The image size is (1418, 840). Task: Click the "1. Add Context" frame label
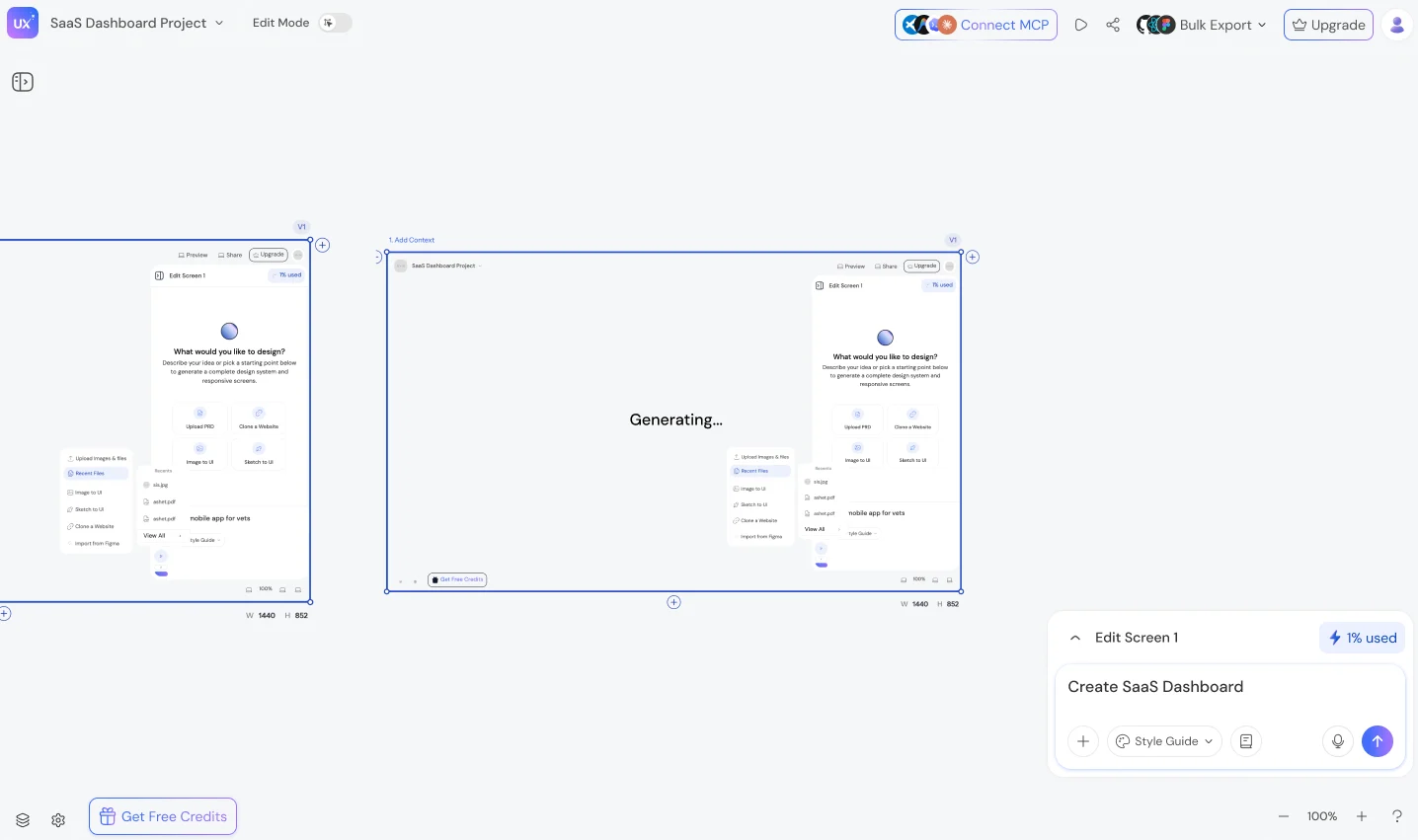(x=412, y=240)
